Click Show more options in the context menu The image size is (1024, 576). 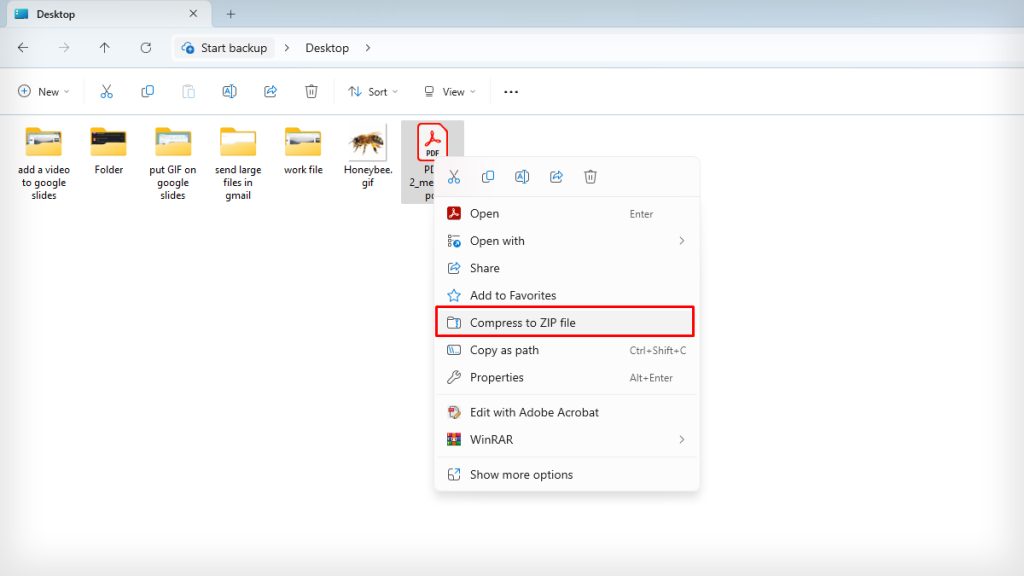521,474
